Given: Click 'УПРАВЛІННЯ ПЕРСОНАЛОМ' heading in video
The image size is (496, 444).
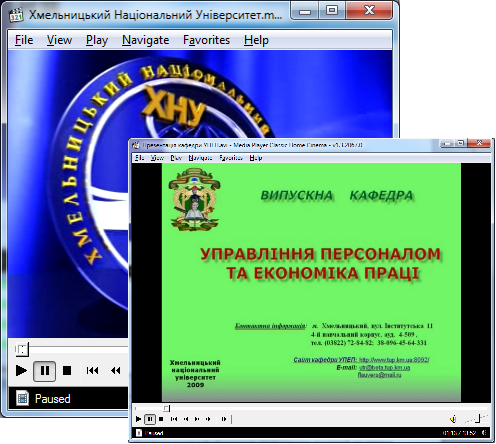Looking at the screenshot, I should coord(320,254).
